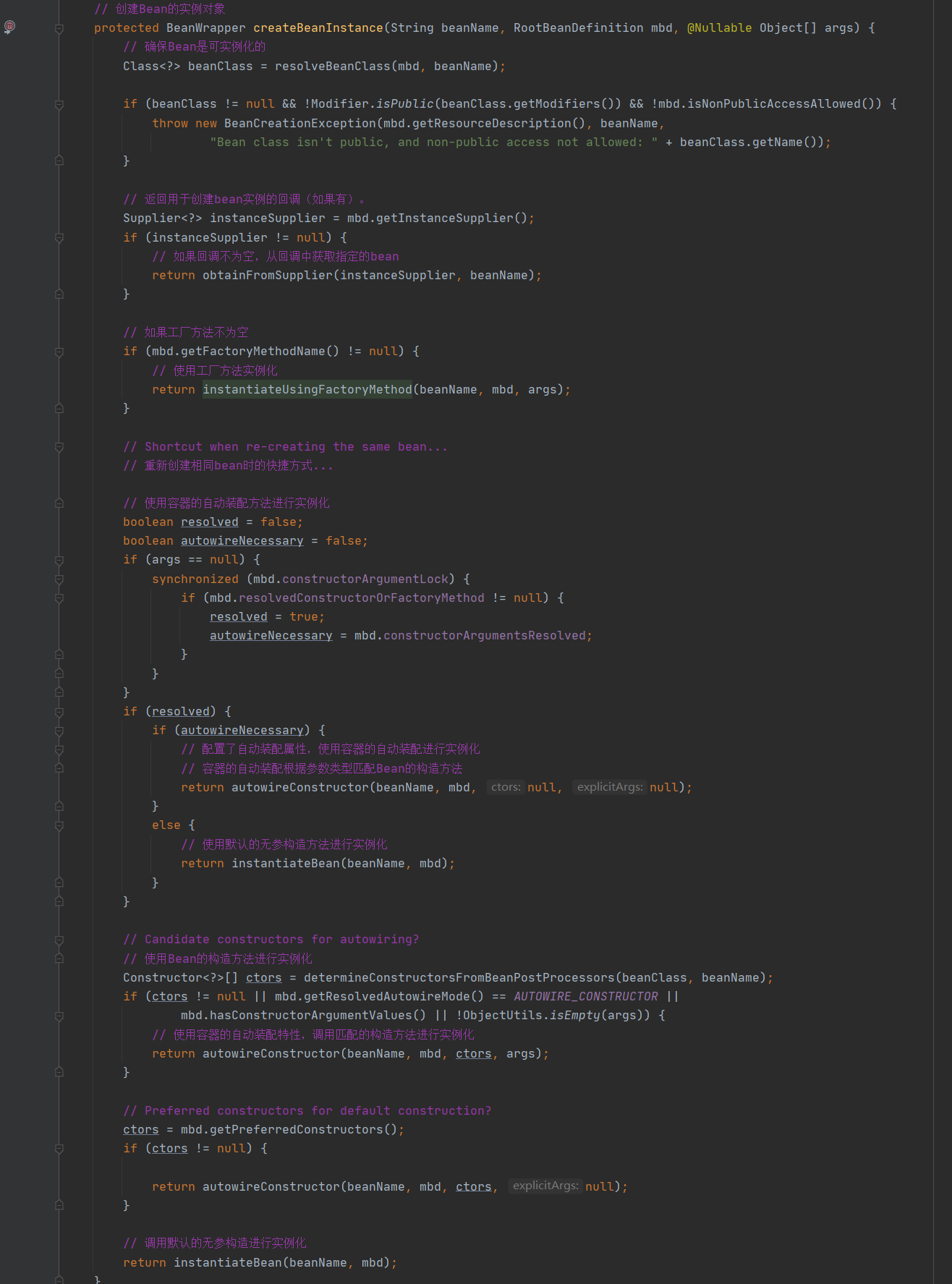Click the getInstanceSupplier call
952x1284 pixels.
click(x=444, y=218)
